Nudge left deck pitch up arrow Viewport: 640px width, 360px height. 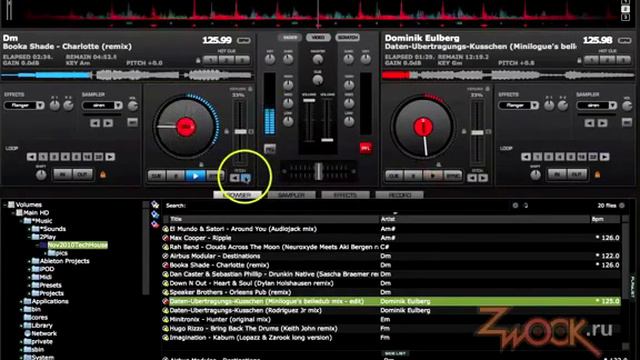(246, 178)
